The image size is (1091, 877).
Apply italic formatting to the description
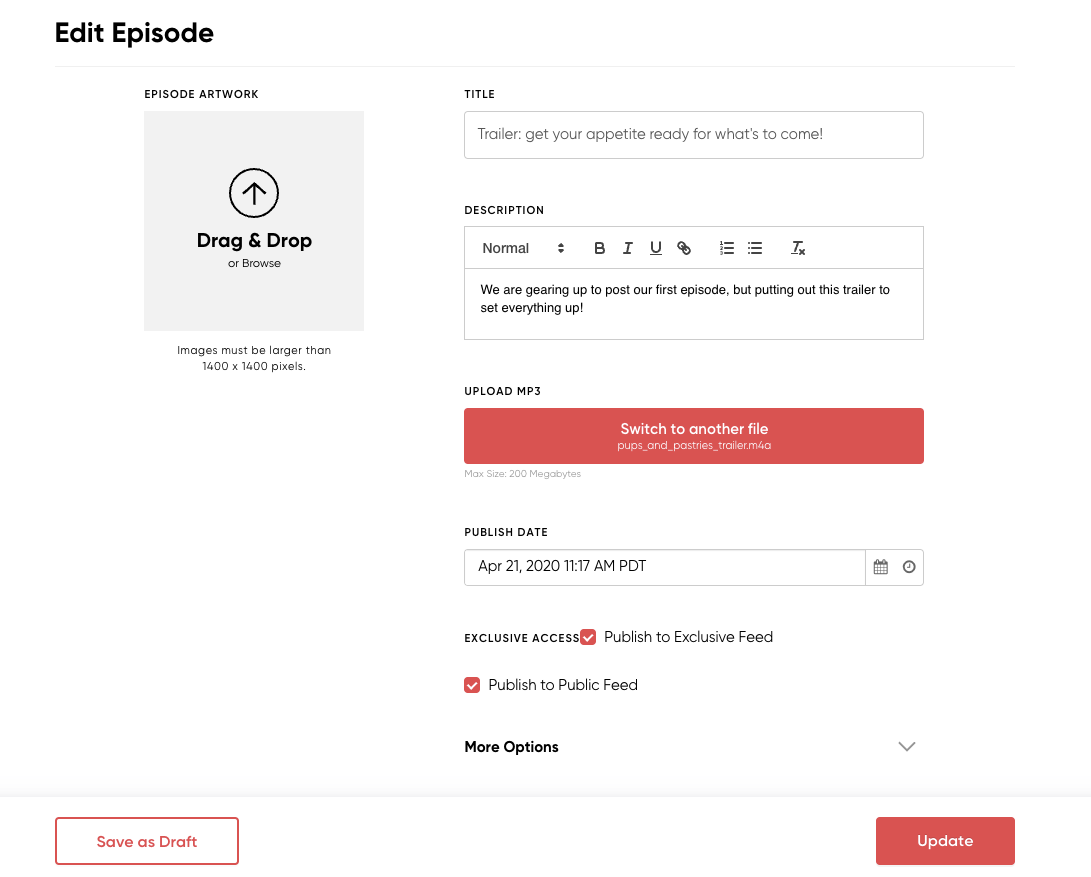pyautogui.click(x=627, y=247)
